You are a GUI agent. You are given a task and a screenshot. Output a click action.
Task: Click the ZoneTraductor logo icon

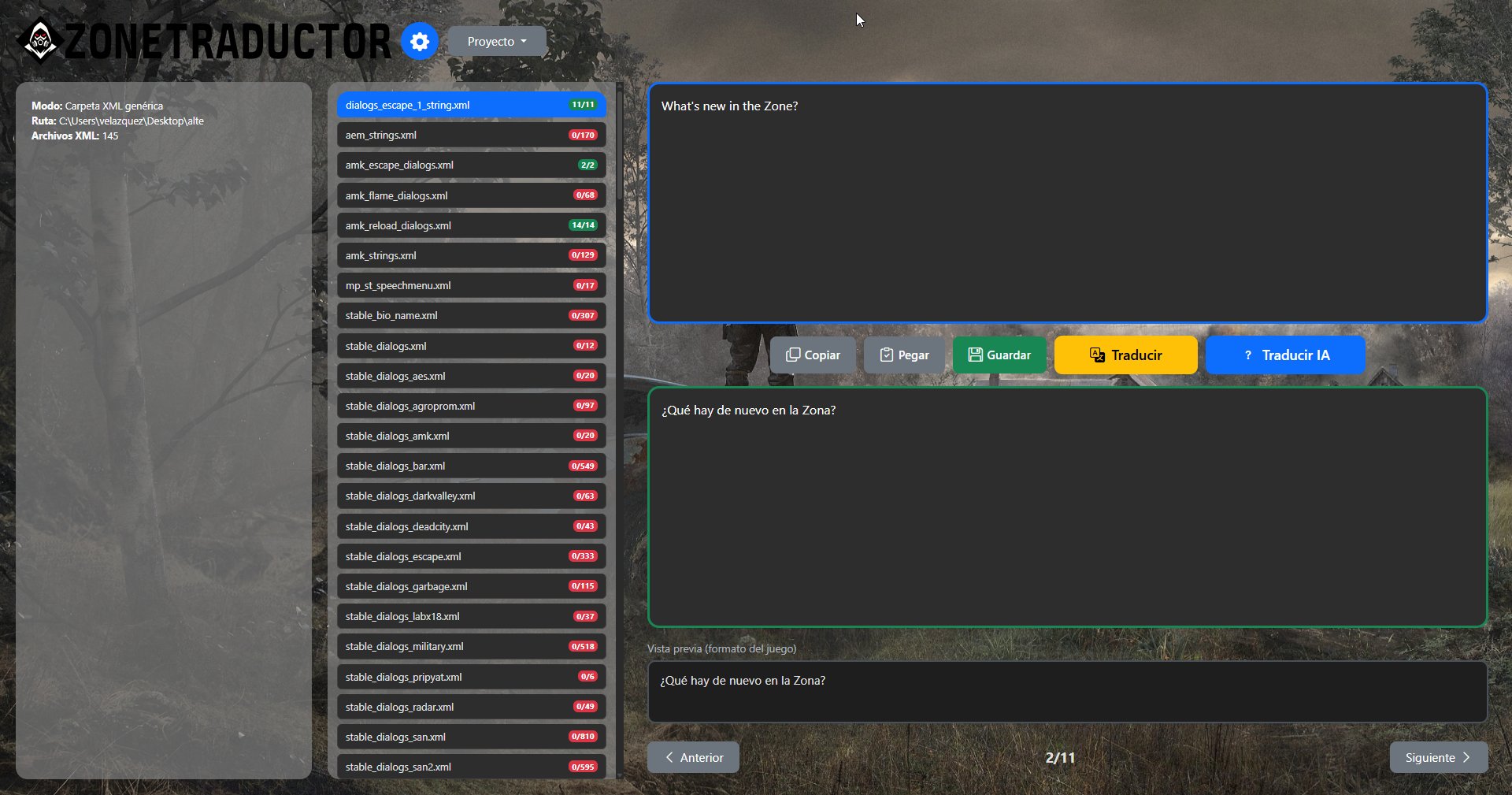(40, 40)
